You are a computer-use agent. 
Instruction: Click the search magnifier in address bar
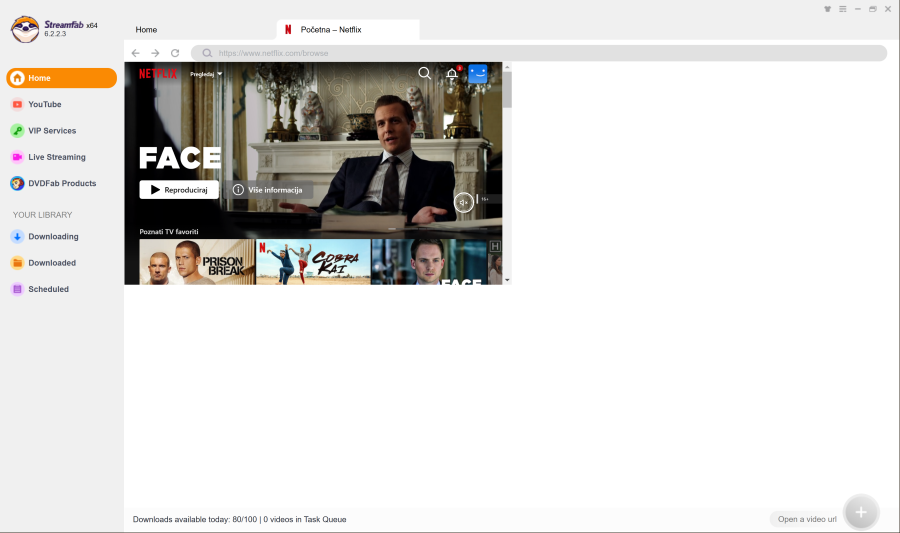point(207,53)
